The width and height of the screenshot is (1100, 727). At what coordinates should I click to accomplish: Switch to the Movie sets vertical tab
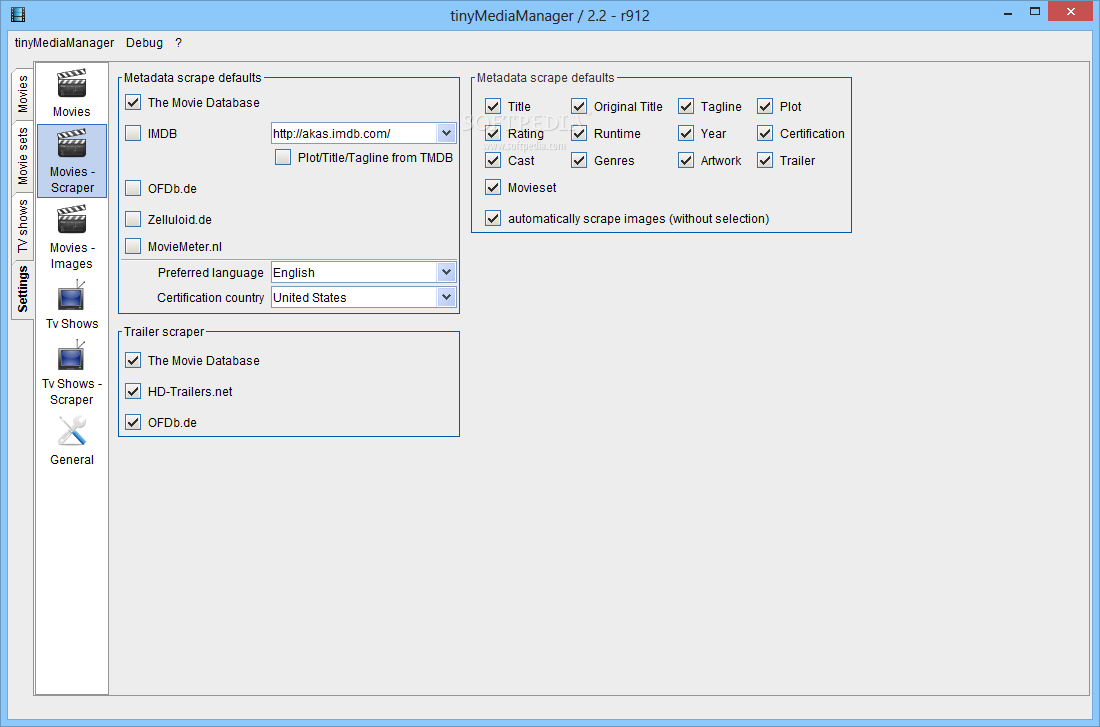(22, 156)
